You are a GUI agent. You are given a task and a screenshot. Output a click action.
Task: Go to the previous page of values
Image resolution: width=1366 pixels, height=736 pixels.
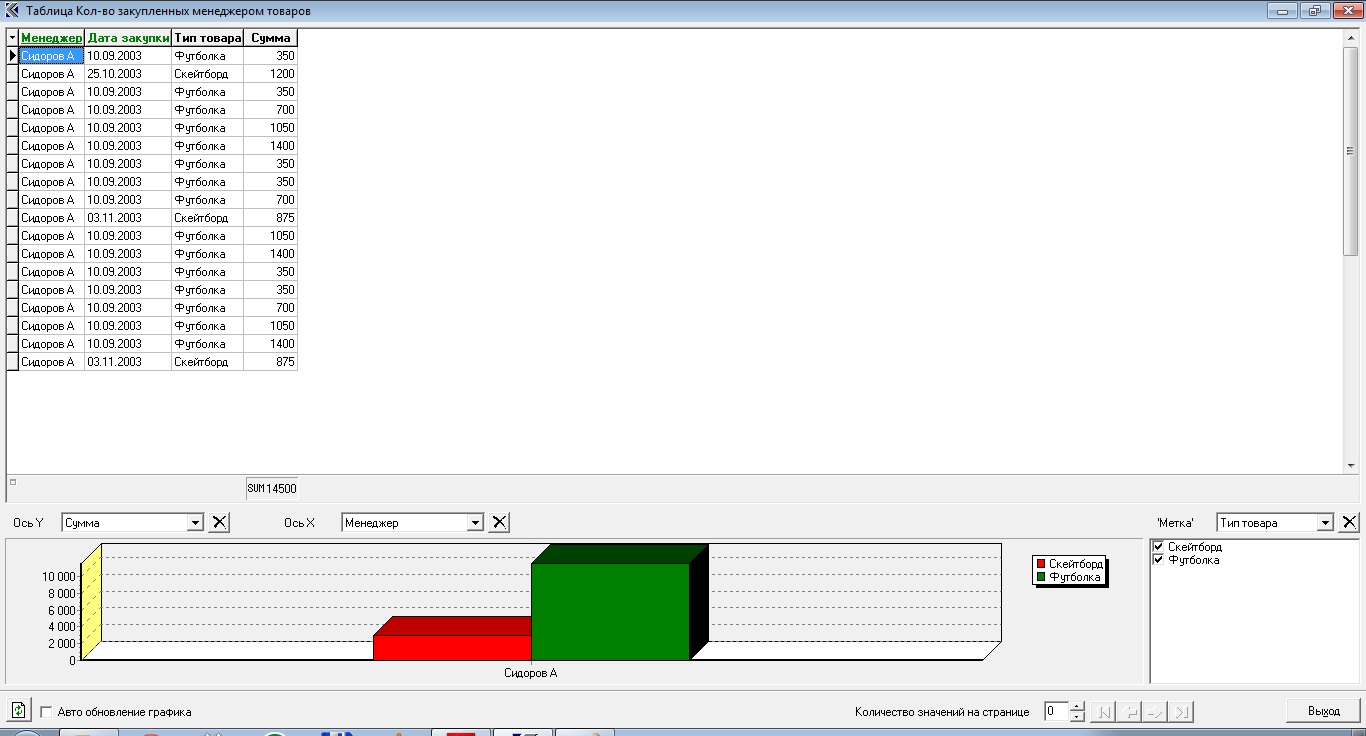click(1129, 712)
